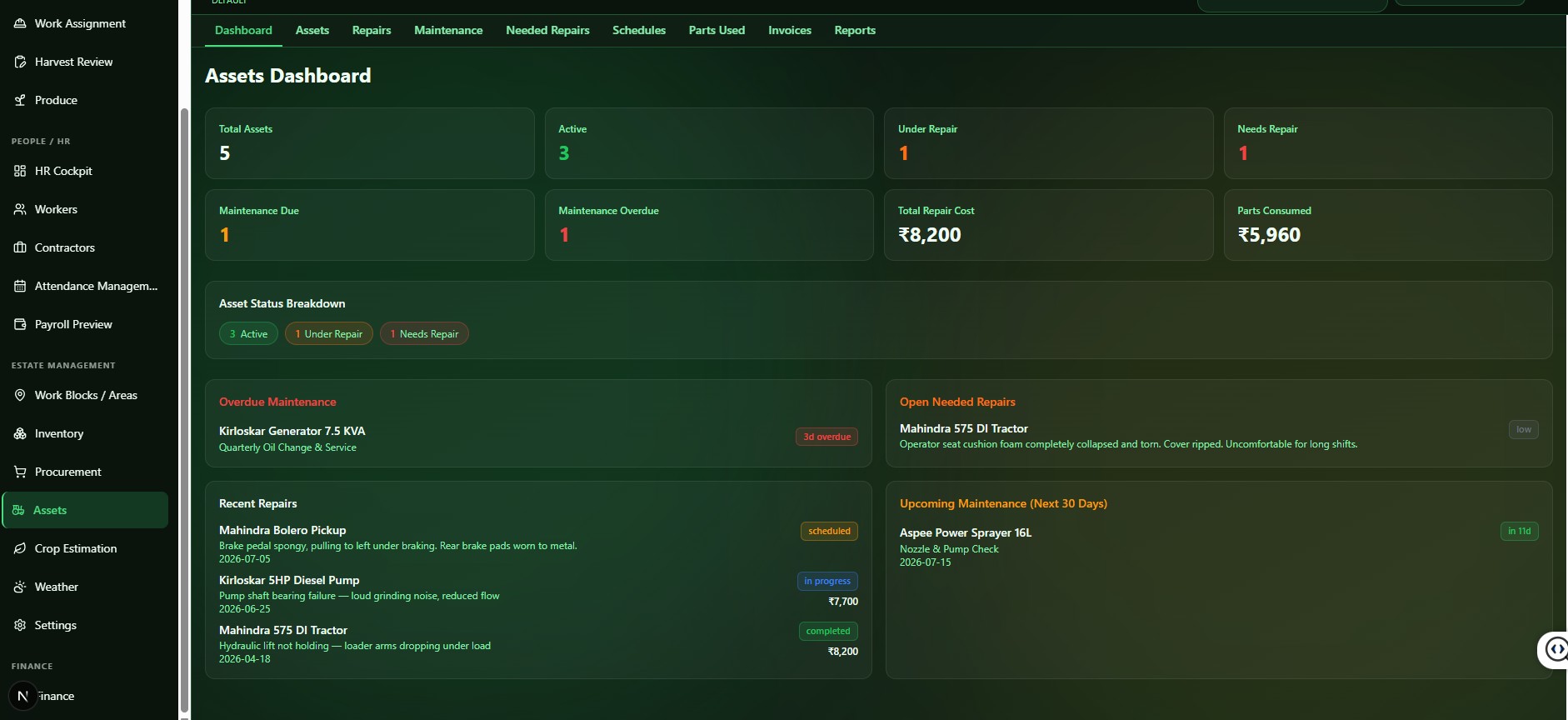The height and width of the screenshot is (720, 1568).
Task: Open the Repairs tab
Action: (372, 30)
